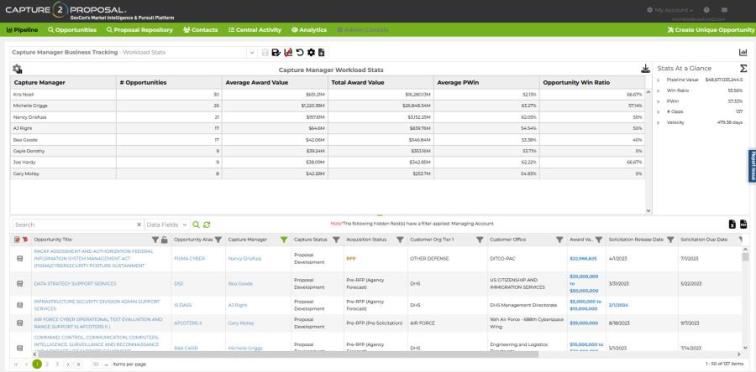Expand Pipeline Value in Stats At a Glance
This screenshot has height=372, width=756.
(659, 80)
